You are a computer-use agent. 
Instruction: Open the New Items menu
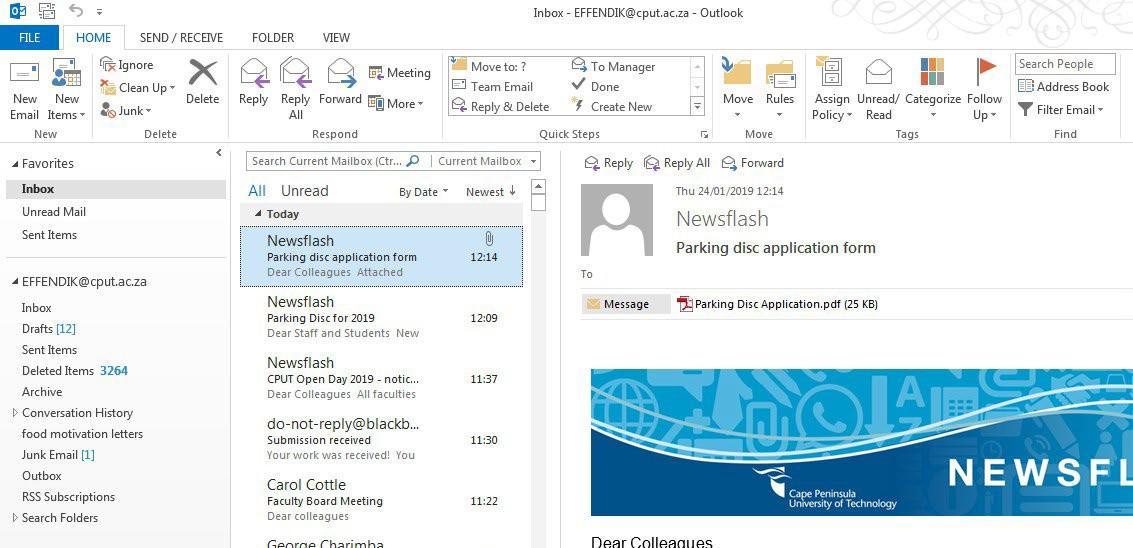tap(66, 90)
